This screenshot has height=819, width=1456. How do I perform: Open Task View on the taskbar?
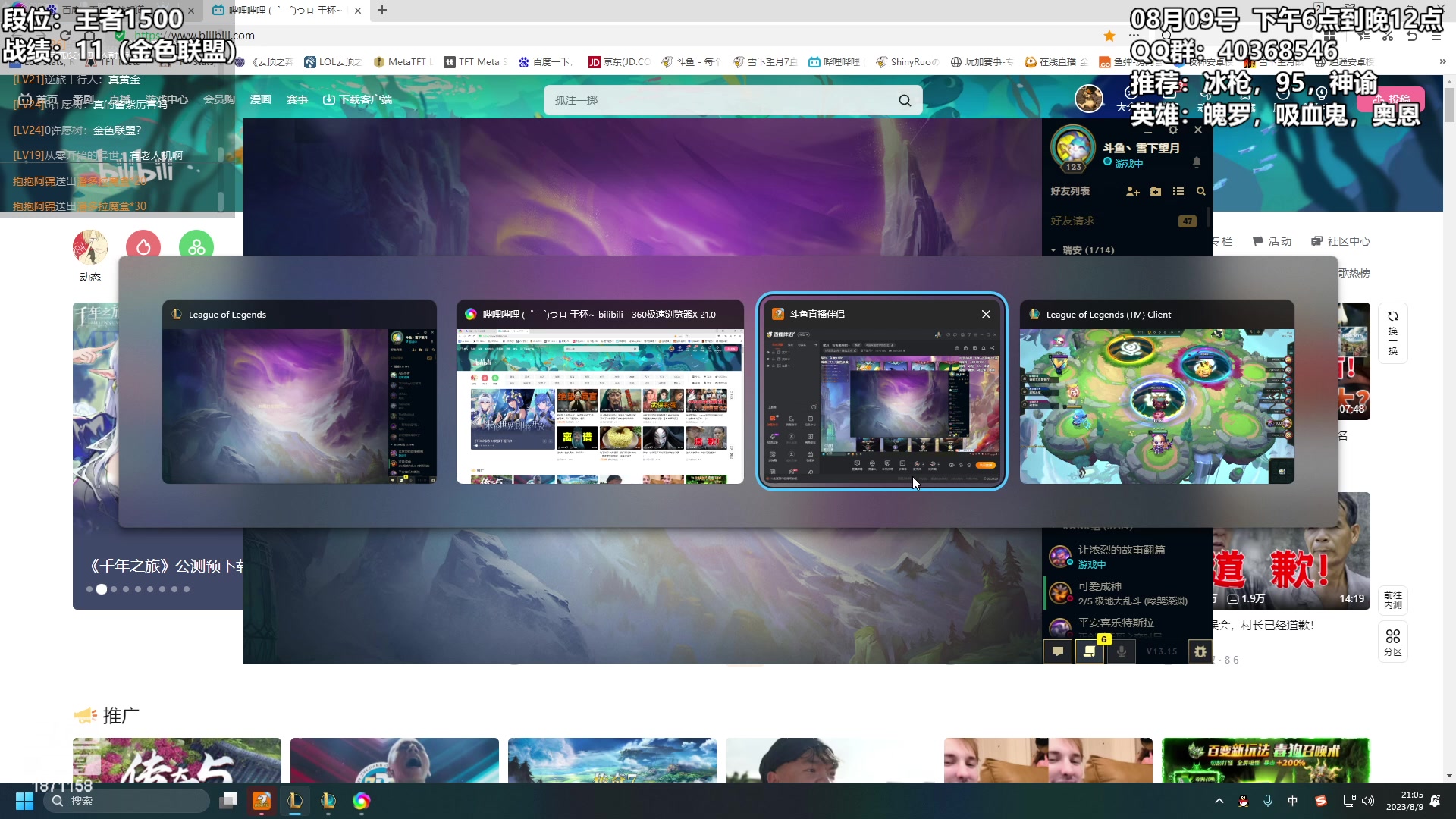pyautogui.click(x=228, y=801)
